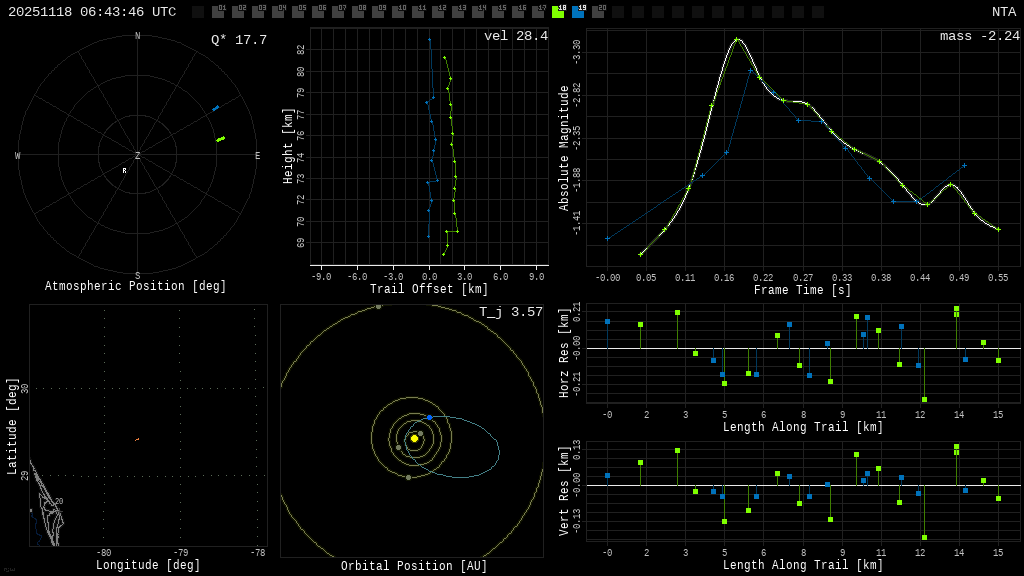Select the gray camera 10 indicator box
The image size is (1024, 576).
click(x=398, y=12)
